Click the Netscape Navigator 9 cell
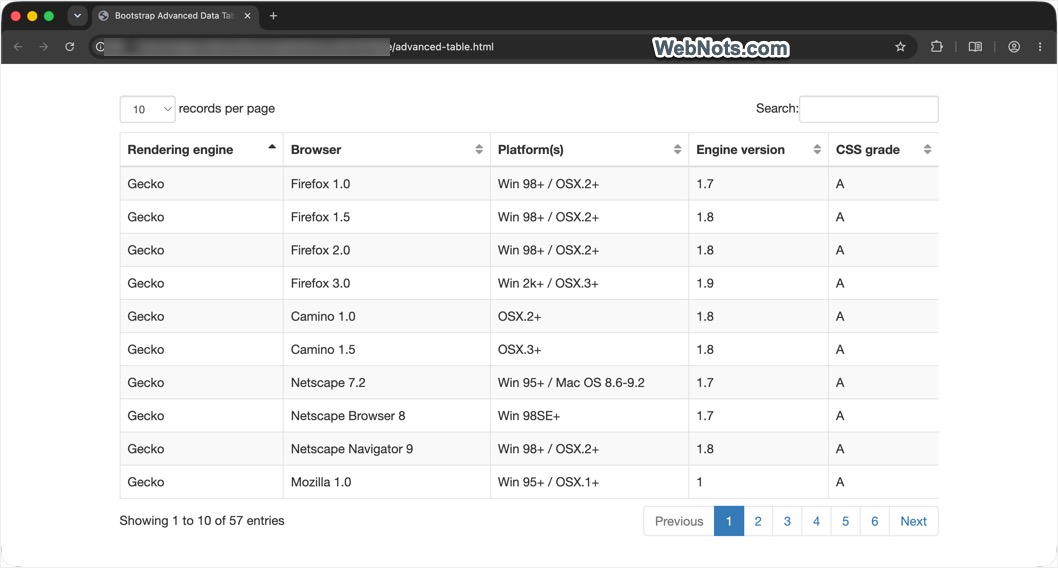Viewport: 1058px width, 568px height. click(387, 448)
